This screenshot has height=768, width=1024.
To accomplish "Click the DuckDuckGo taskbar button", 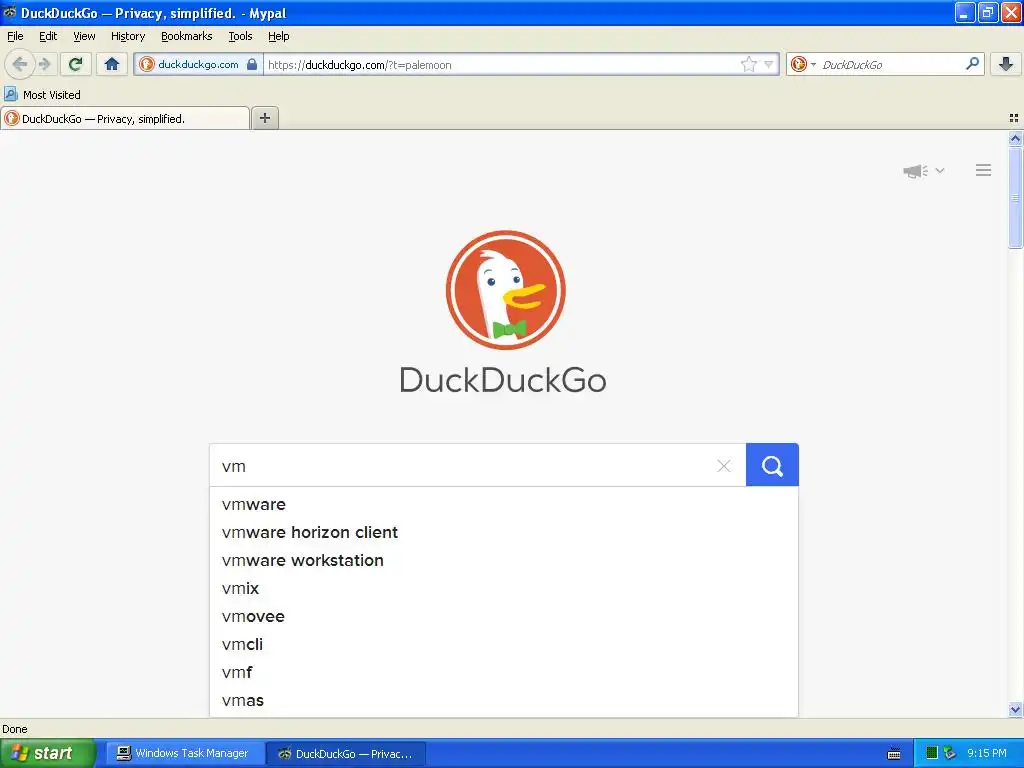I will [346, 754].
